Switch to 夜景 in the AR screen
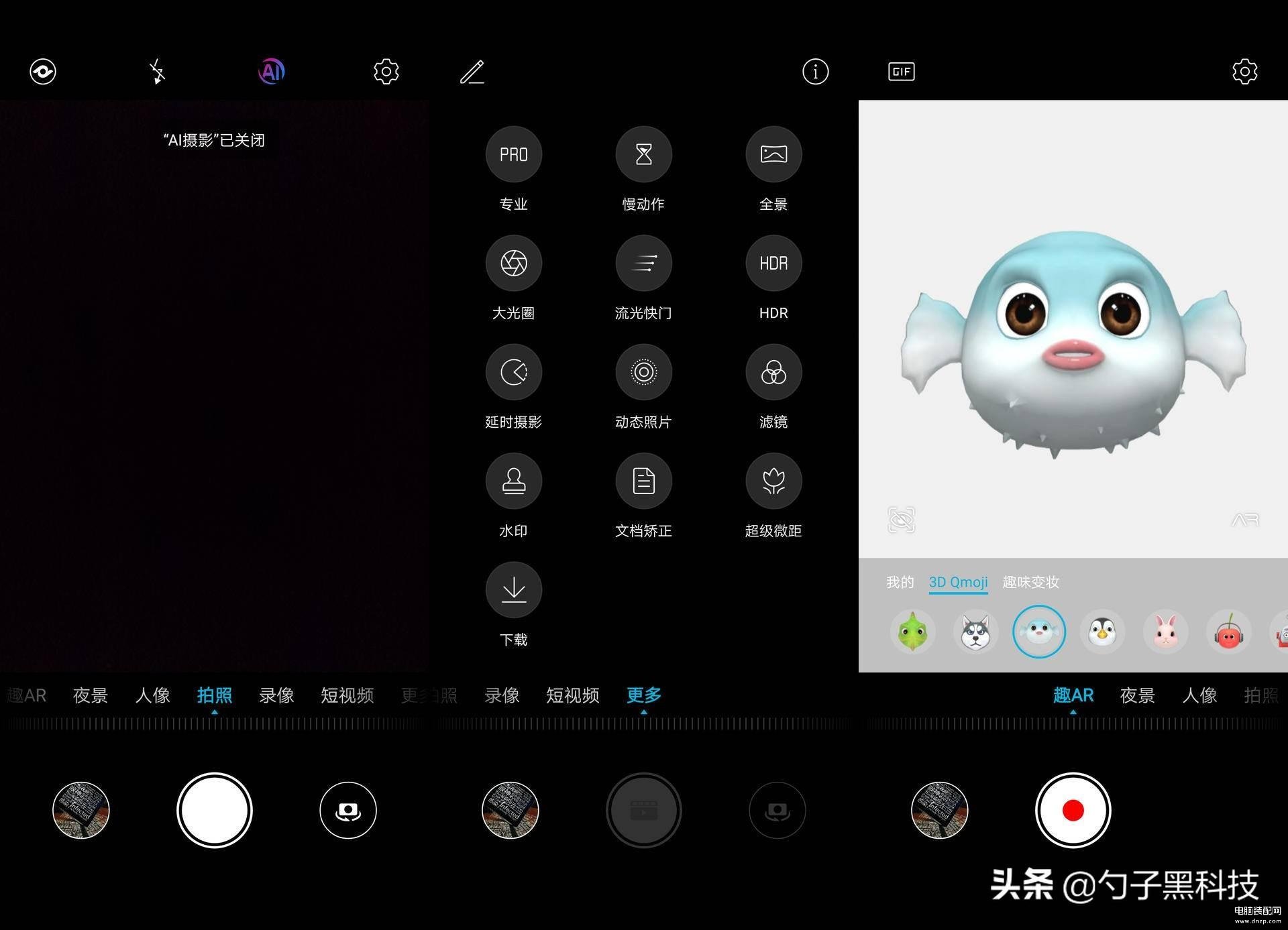The height and width of the screenshot is (930, 1288). (x=1137, y=695)
